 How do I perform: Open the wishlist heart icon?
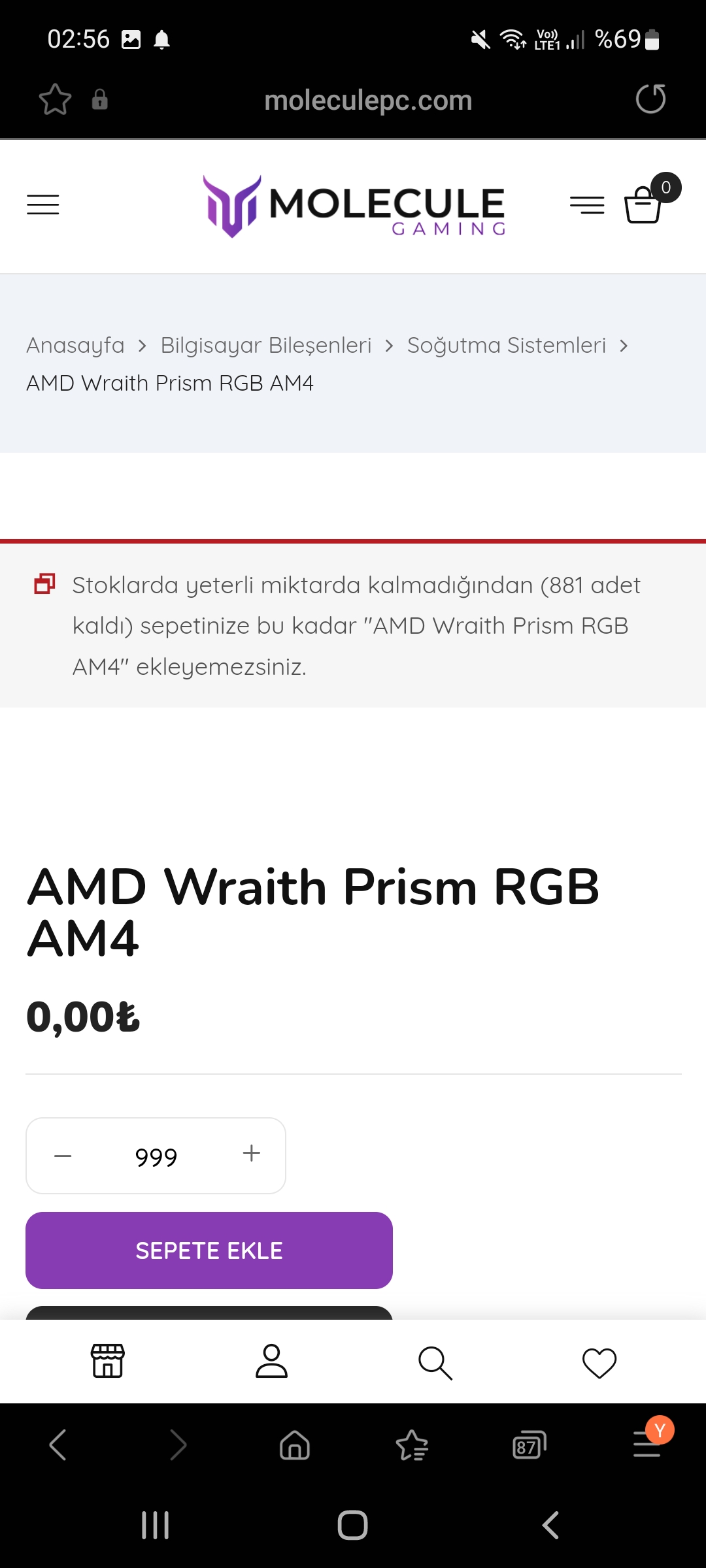599,1362
